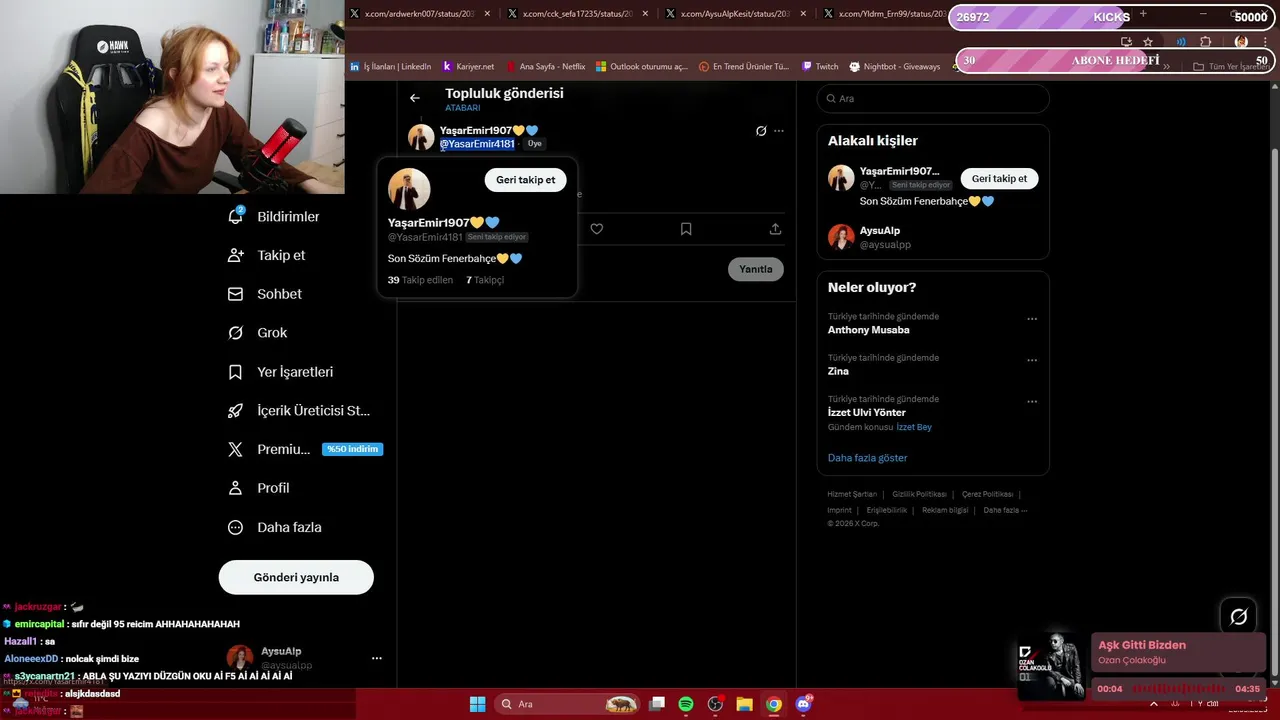Expand Daha fazla menu in sidebar
The width and height of the screenshot is (1280, 720).
pos(275,527)
